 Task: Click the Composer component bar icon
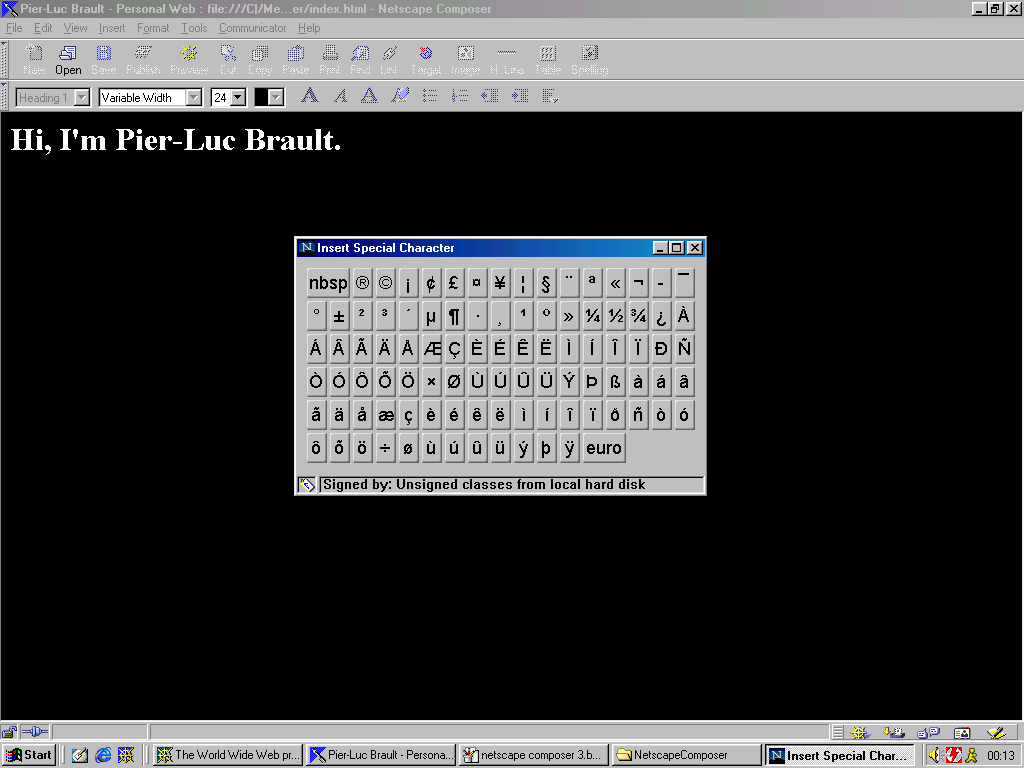coord(996,733)
